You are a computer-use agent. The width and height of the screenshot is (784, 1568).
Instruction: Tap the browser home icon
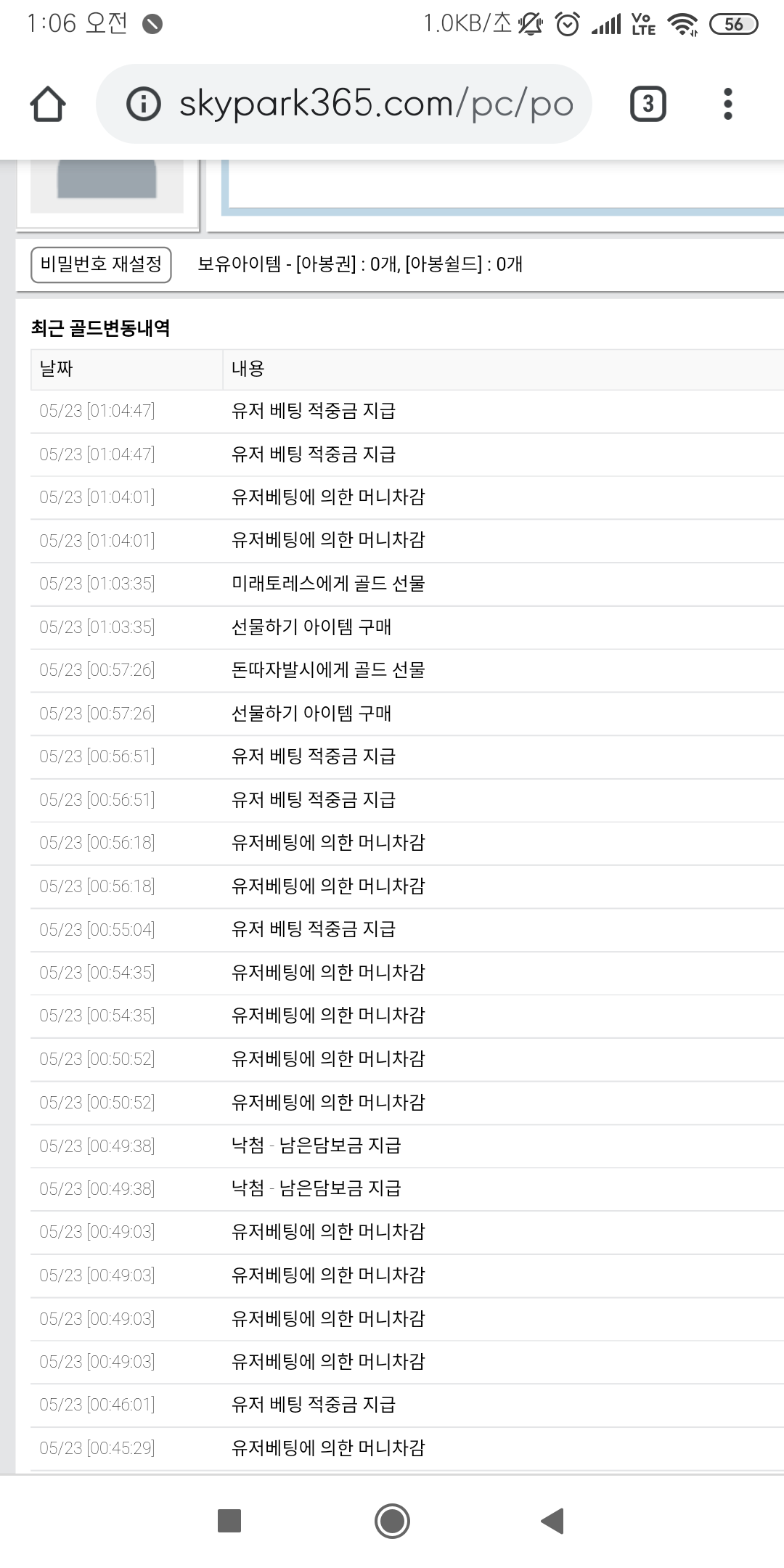[48, 104]
